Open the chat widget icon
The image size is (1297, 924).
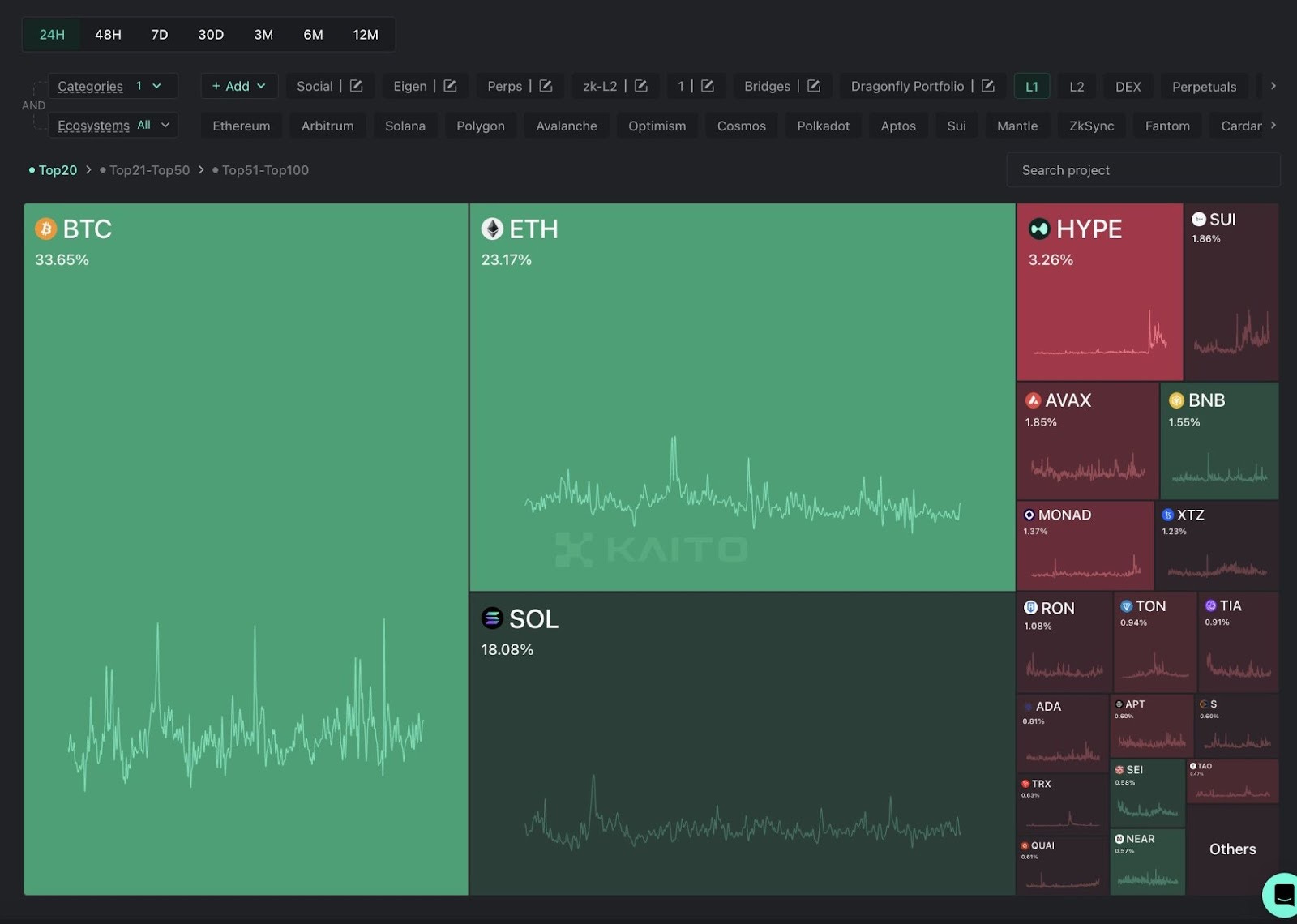coord(1283,895)
